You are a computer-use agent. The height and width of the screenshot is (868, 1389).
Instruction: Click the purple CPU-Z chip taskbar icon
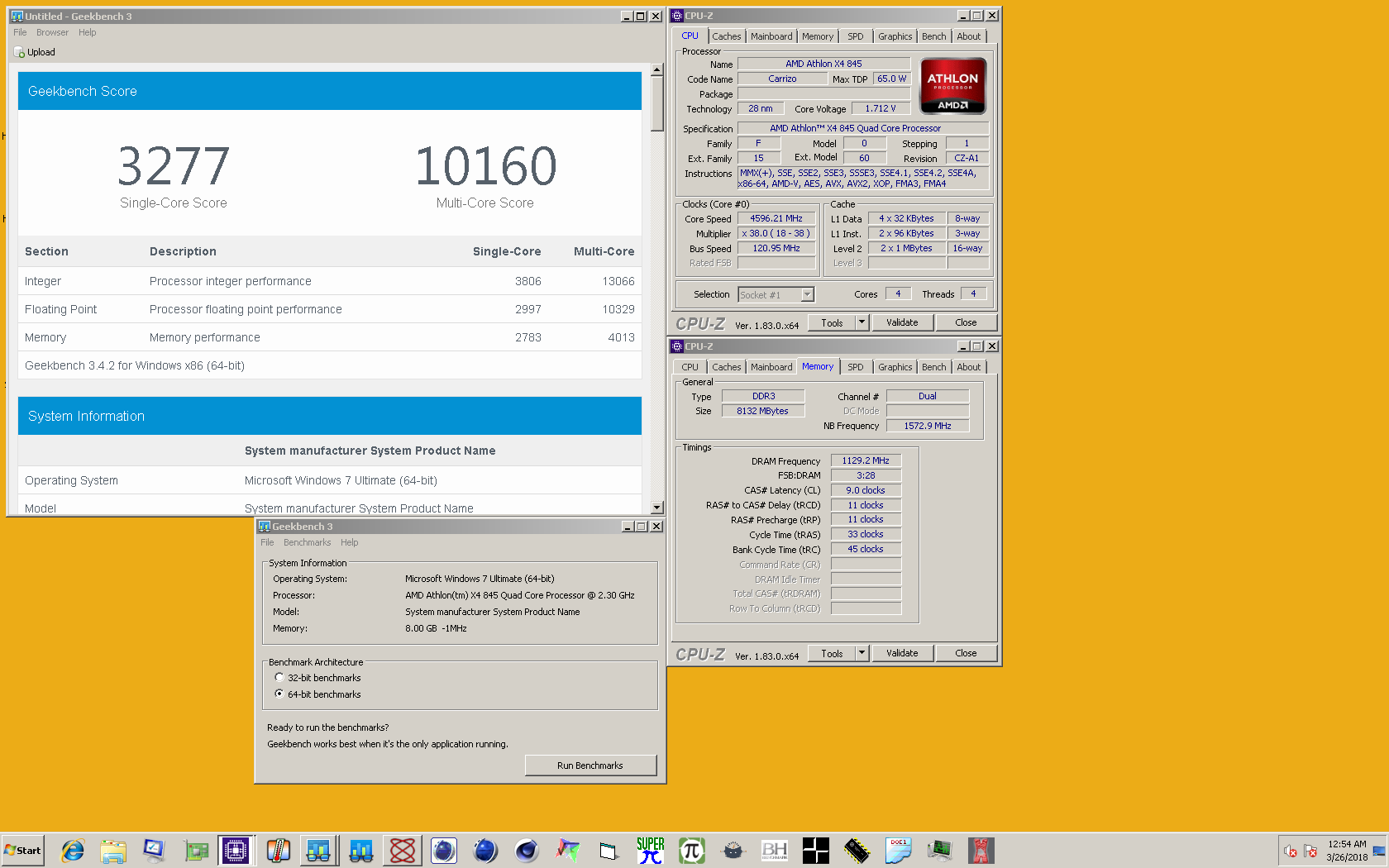pyautogui.click(x=236, y=850)
